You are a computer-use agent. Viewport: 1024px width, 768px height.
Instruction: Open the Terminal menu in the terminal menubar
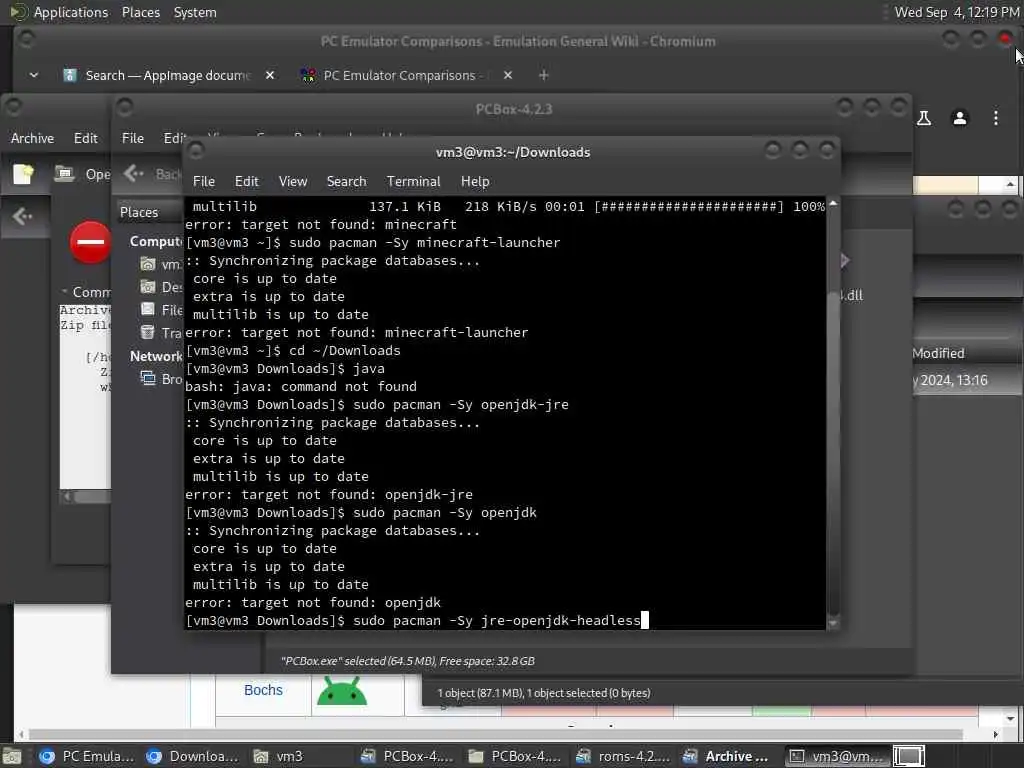[413, 182]
